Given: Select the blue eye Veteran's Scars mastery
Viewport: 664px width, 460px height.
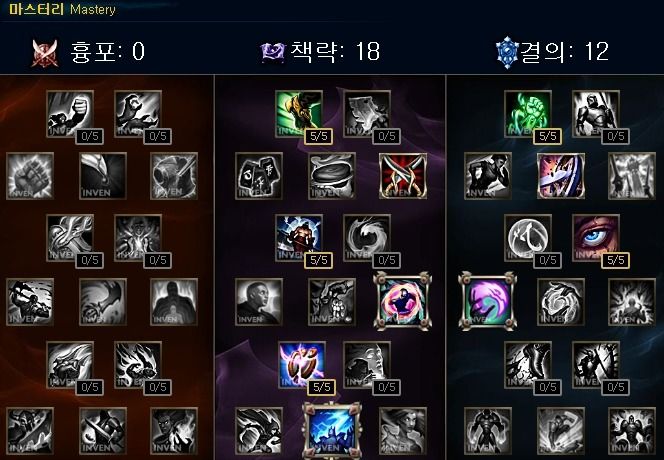Looking at the screenshot, I should pos(595,238).
